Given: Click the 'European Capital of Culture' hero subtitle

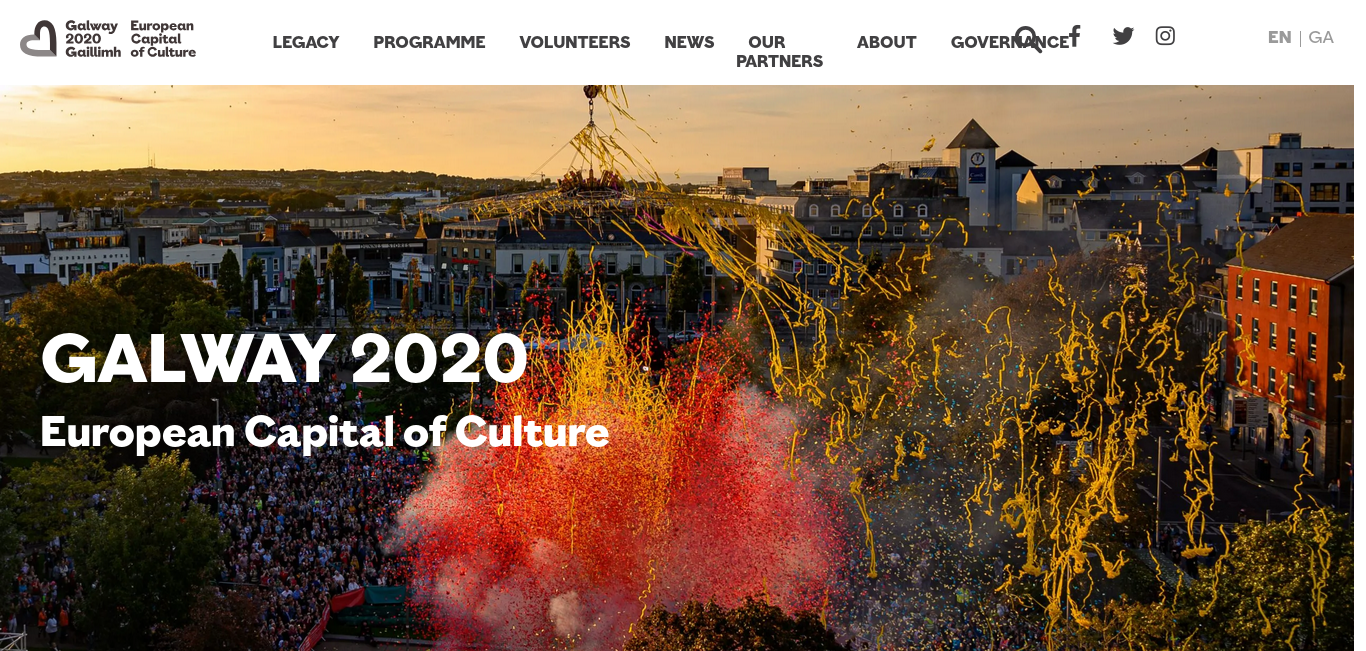Looking at the screenshot, I should click(325, 432).
